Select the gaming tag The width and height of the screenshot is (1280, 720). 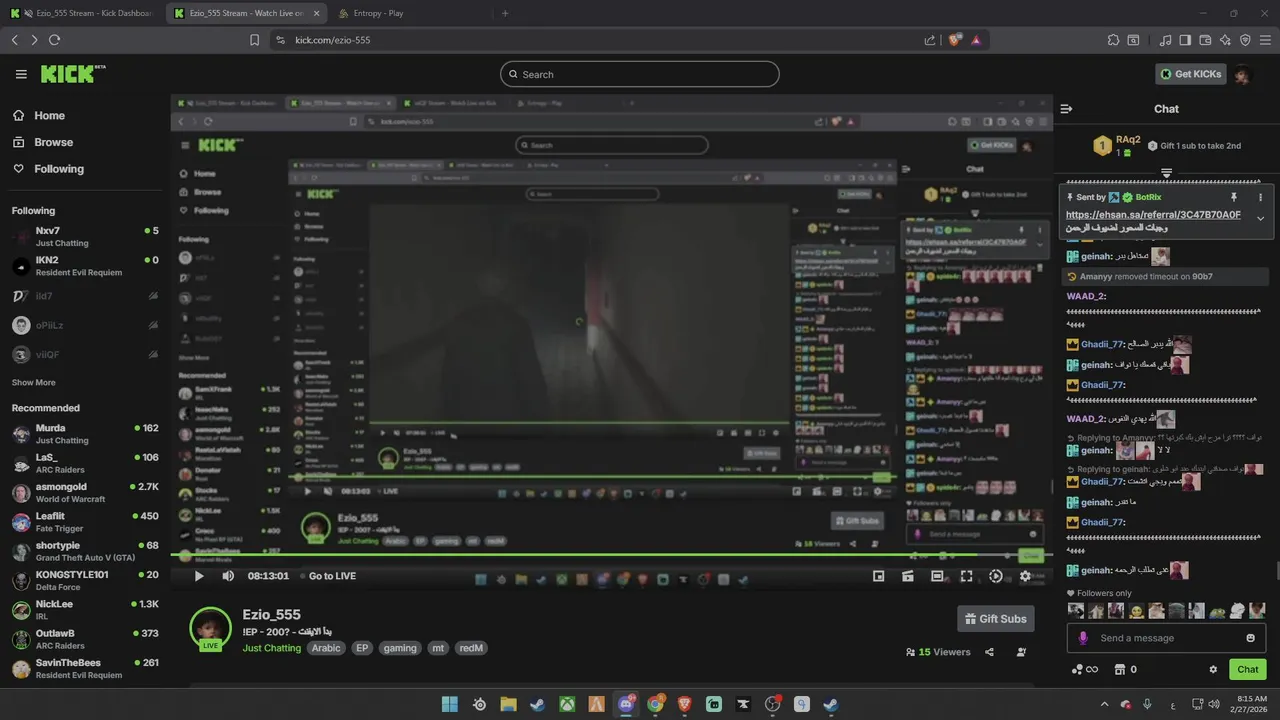click(x=399, y=648)
